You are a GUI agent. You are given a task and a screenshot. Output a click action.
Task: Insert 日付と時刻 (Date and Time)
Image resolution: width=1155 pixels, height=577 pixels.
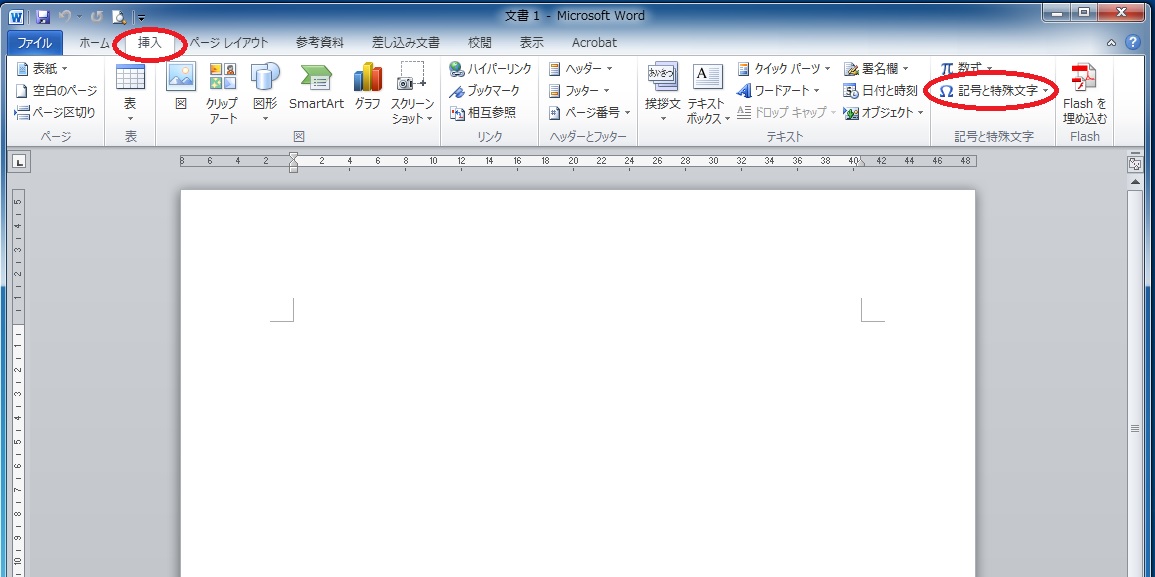pos(880,91)
